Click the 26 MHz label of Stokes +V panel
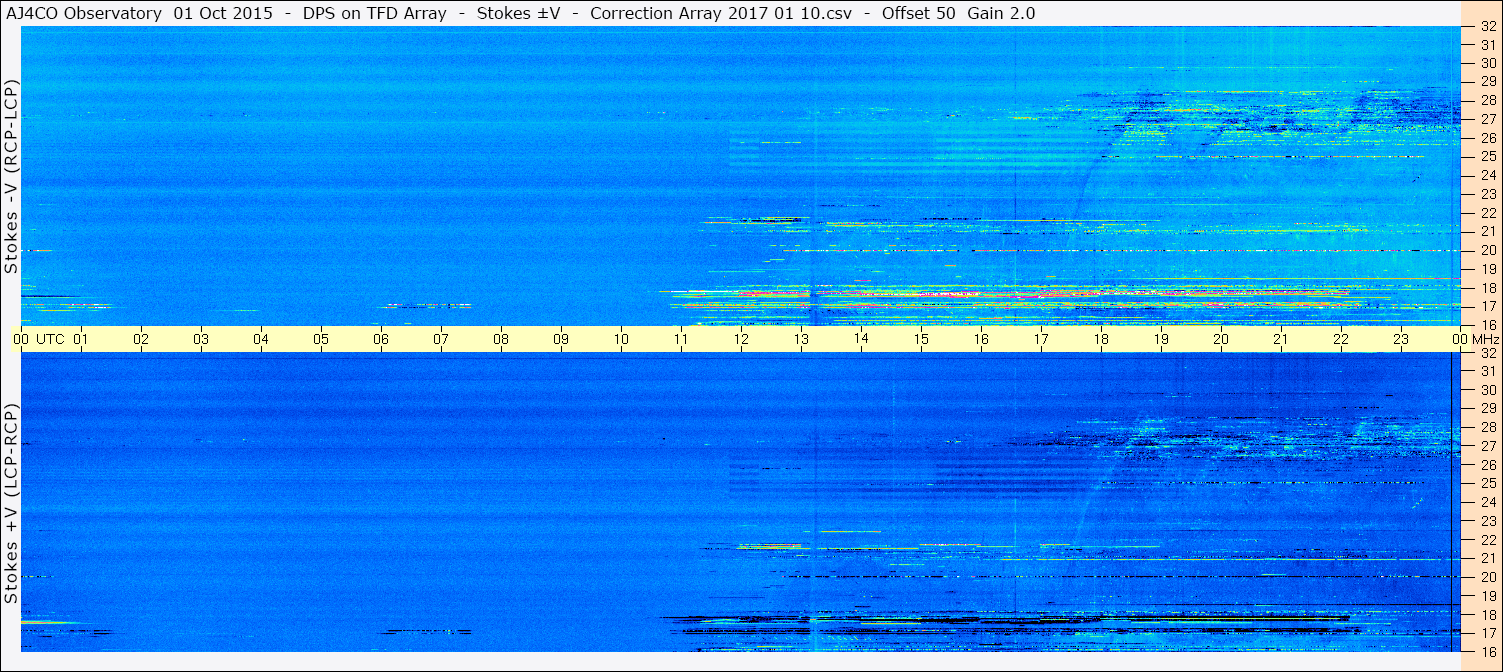 (1487, 465)
